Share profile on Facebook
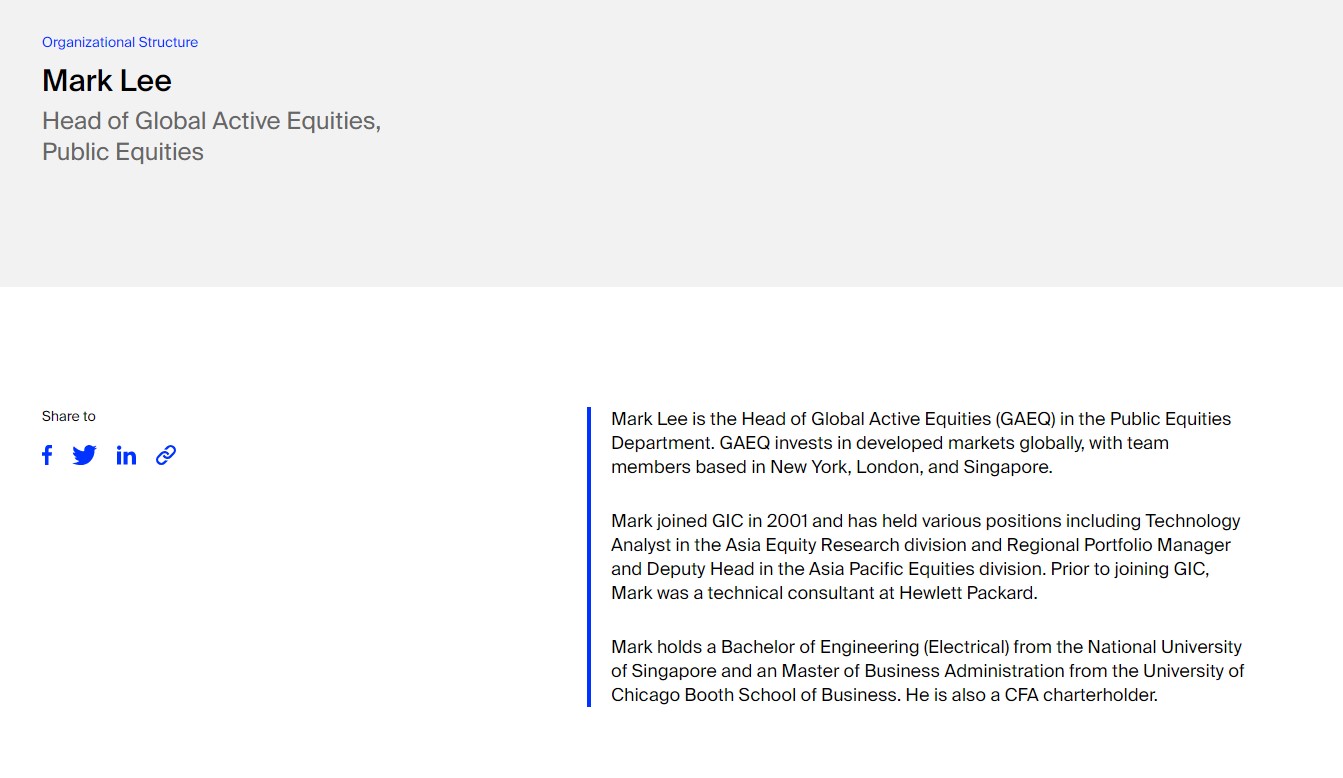Screen dimensions: 1343x778 point(47,455)
